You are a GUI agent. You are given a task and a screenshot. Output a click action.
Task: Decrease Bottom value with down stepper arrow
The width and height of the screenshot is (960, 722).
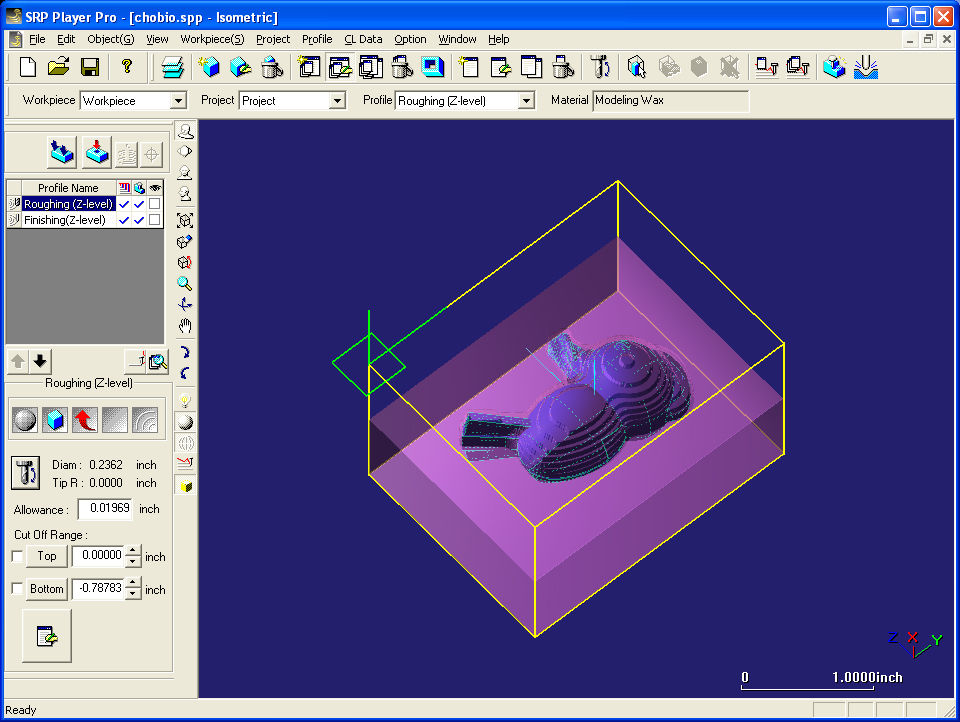coord(133,593)
